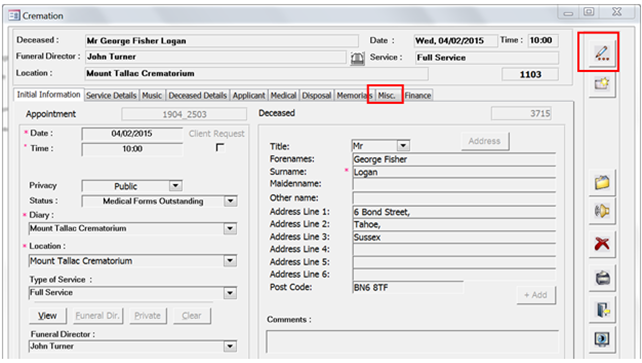Open the Location dropdown arrow

(x=230, y=261)
